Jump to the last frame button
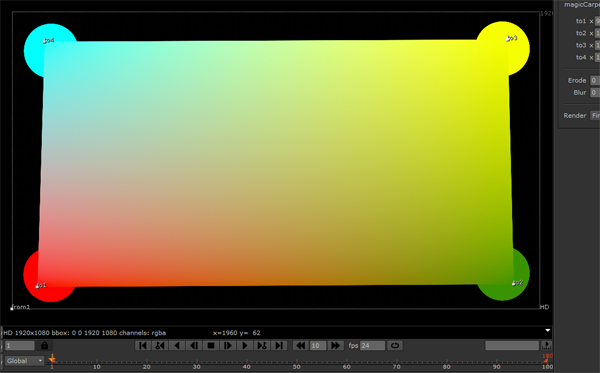600x373 pixels. 279,345
